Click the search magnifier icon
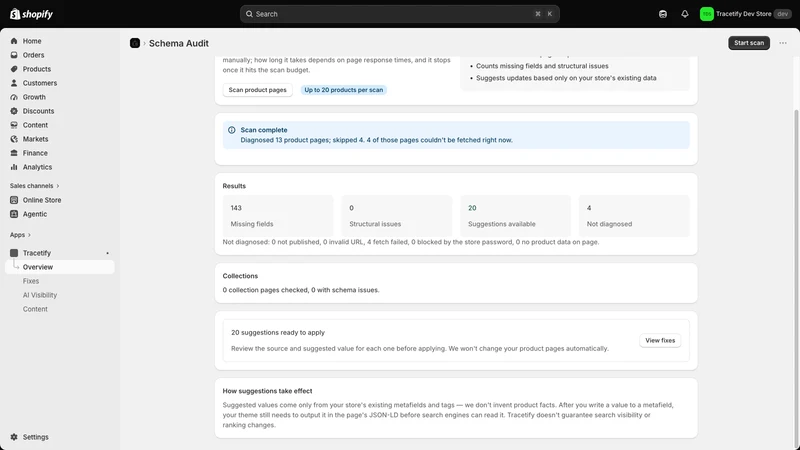800x450 pixels. 249,14
